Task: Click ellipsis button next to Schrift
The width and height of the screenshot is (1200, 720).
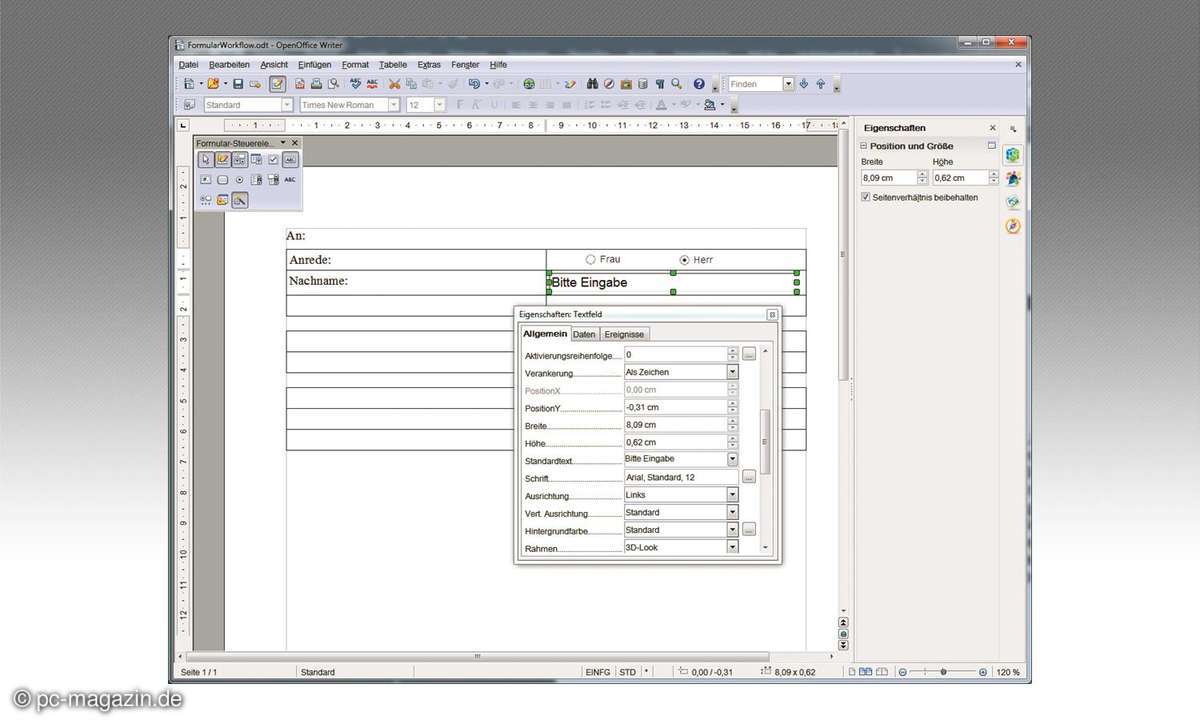Action: point(749,477)
